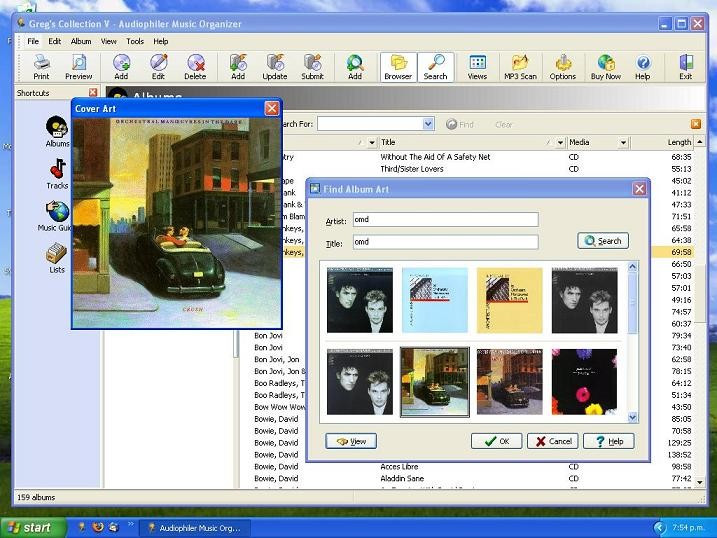Open Lists shortcut in the sidebar
This screenshot has width=717, height=538.
(57, 258)
